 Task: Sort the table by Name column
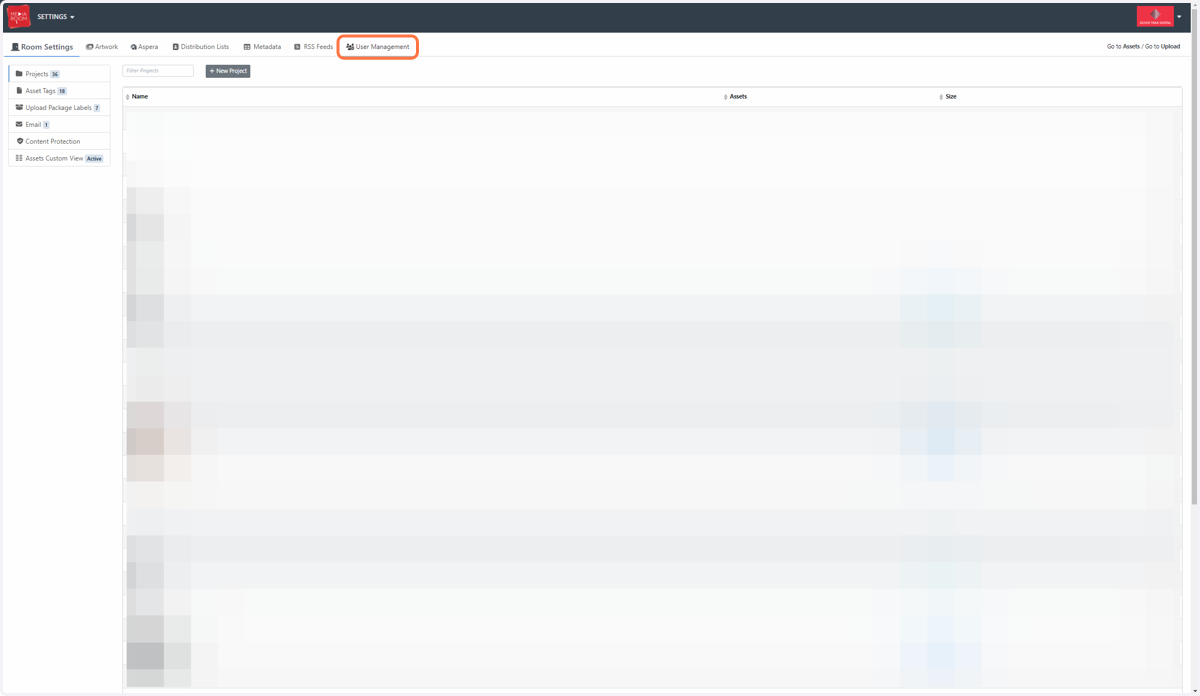[137, 97]
